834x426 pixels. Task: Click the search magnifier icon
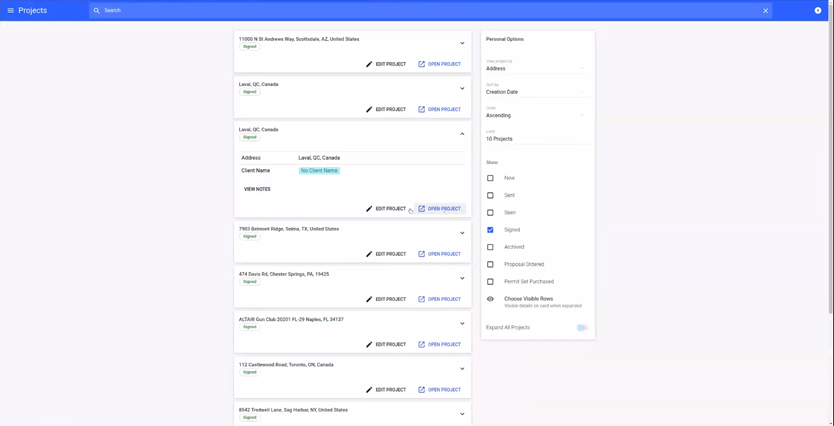97,11
